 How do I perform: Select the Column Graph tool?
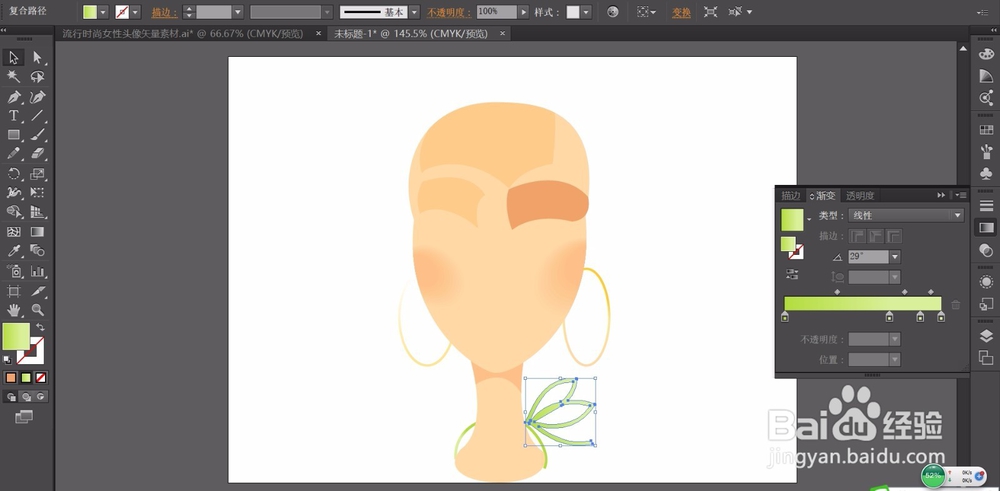pyautogui.click(x=38, y=271)
